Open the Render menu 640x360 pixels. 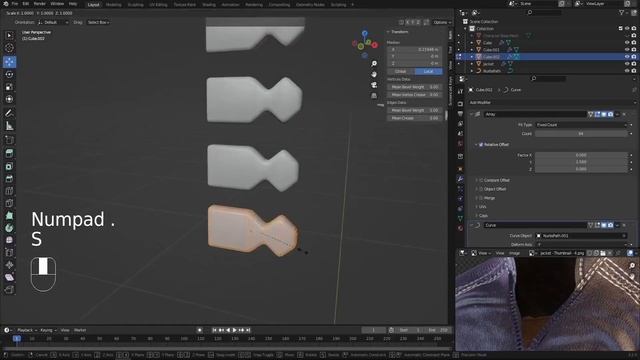coord(40,4)
